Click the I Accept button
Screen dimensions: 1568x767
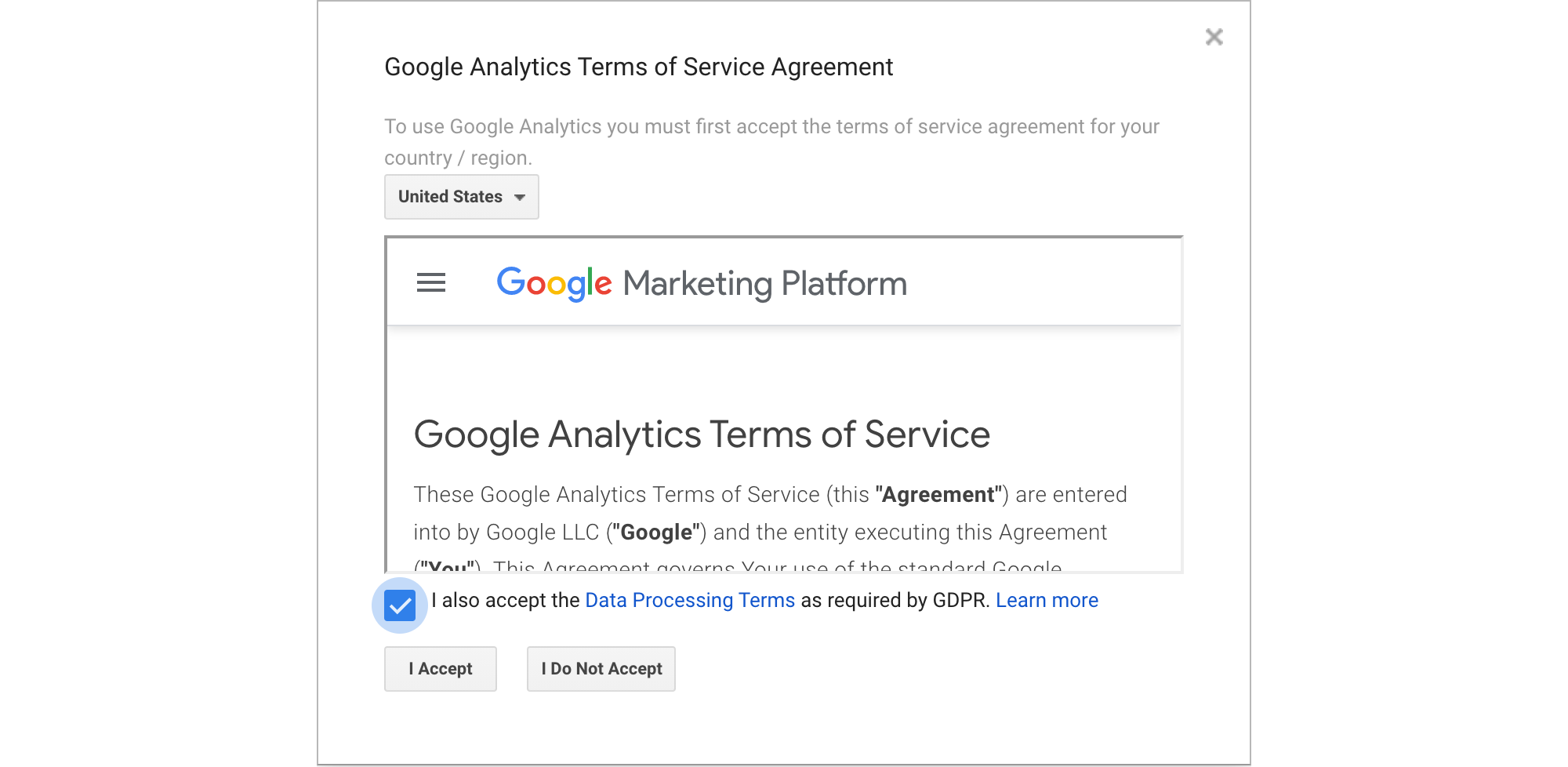(440, 669)
